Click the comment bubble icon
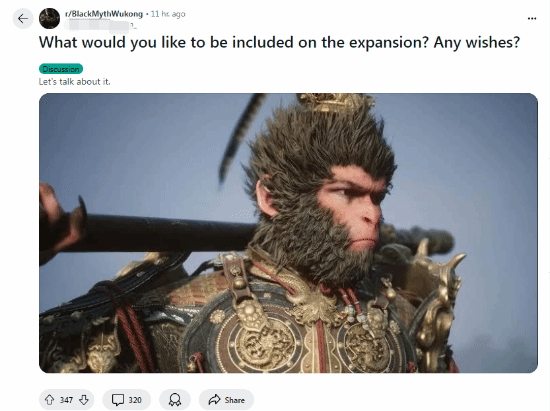The height and width of the screenshot is (411, 550). point(118,400)
